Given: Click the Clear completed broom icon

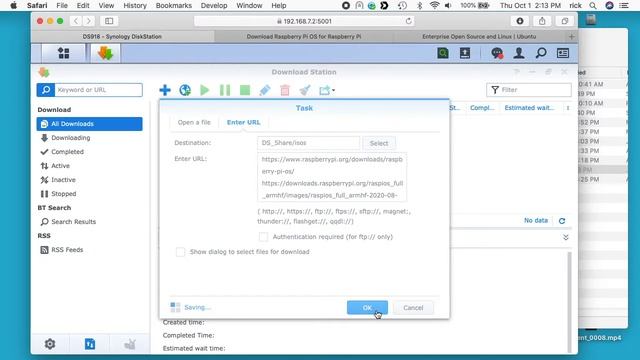Looking at the screenshot, I should (305, 90).
